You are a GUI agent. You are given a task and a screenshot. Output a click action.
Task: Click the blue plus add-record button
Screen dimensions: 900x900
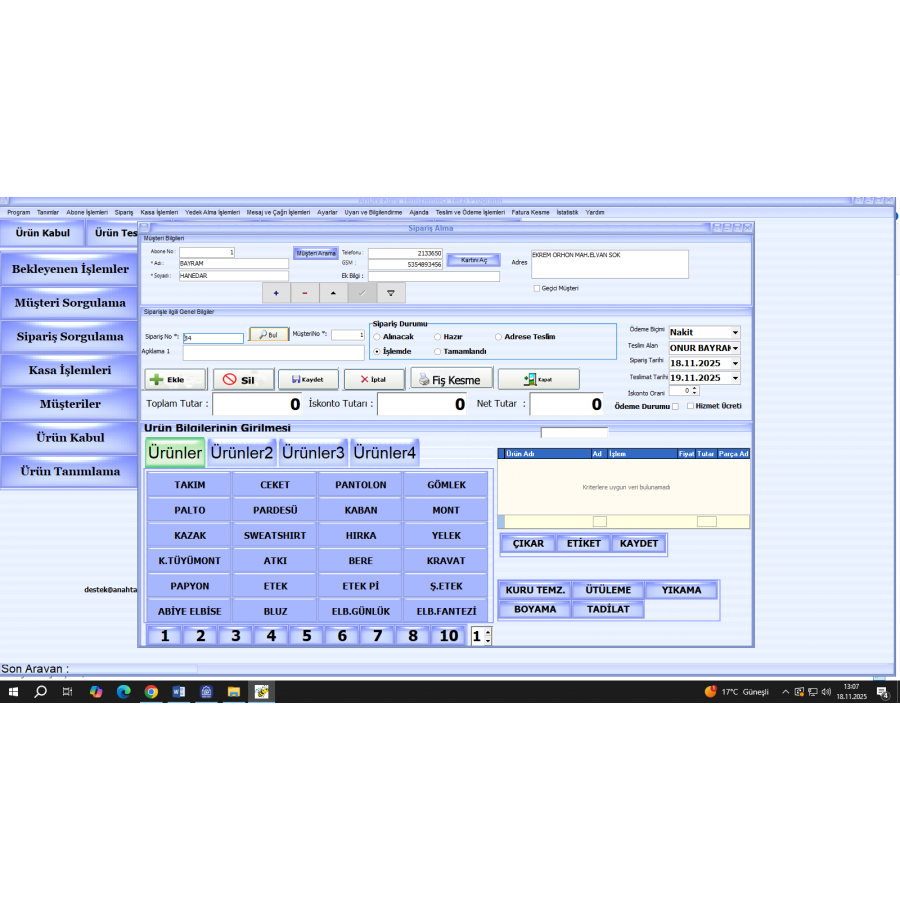coord(276,293)
